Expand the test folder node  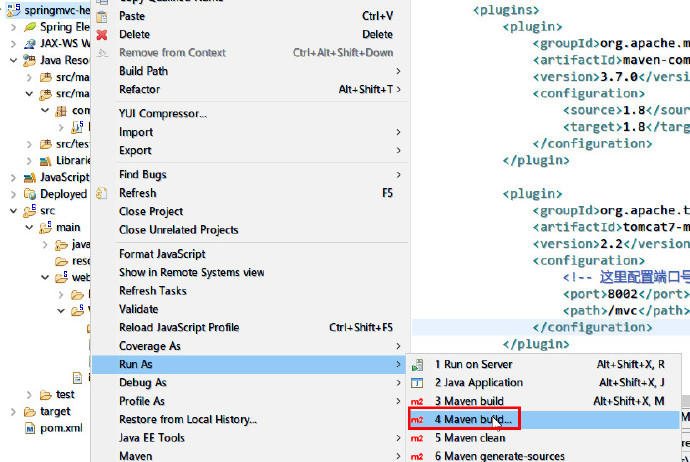tap(29, 395)
